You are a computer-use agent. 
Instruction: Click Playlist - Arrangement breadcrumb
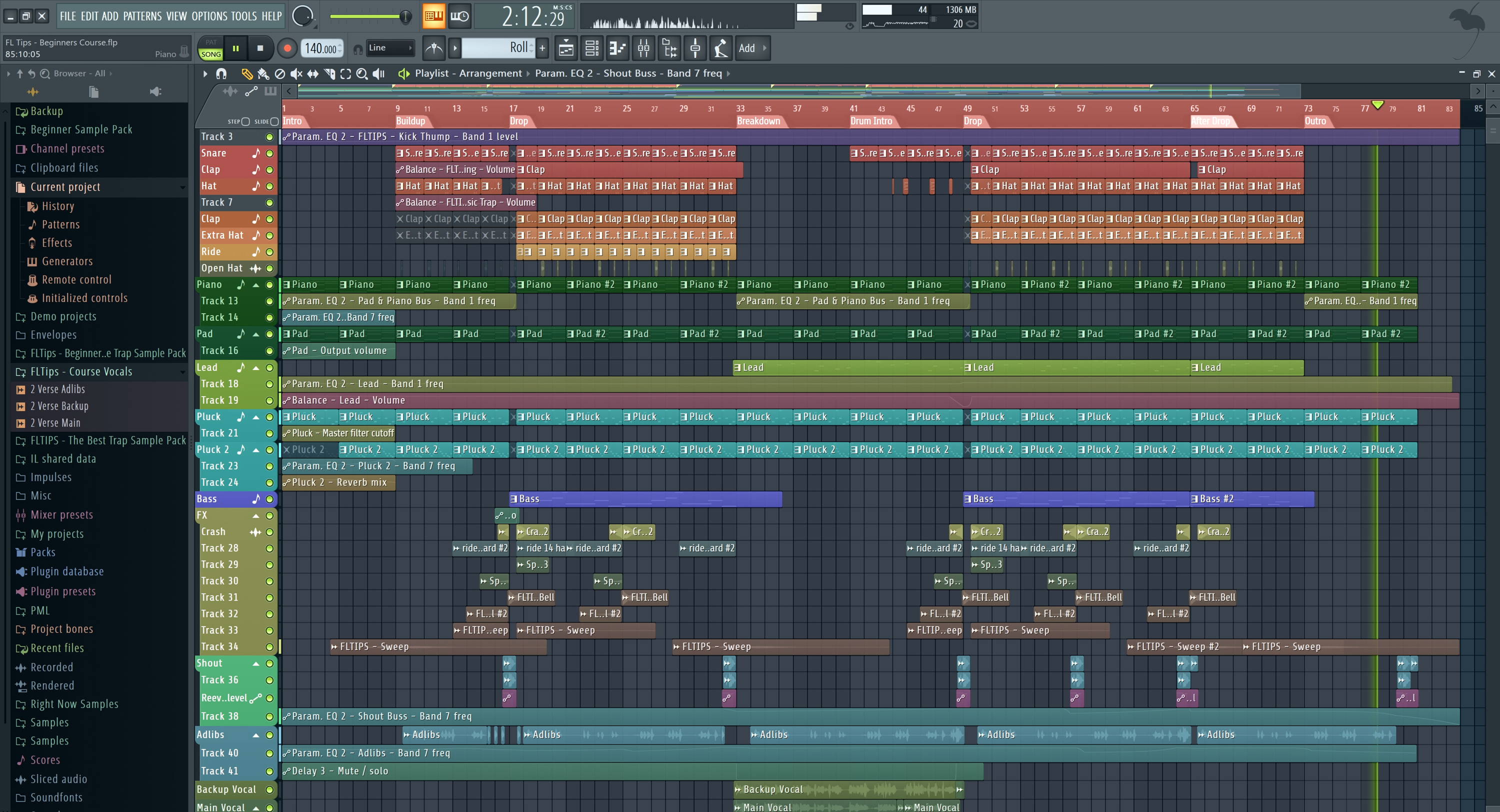pos(468,73)
